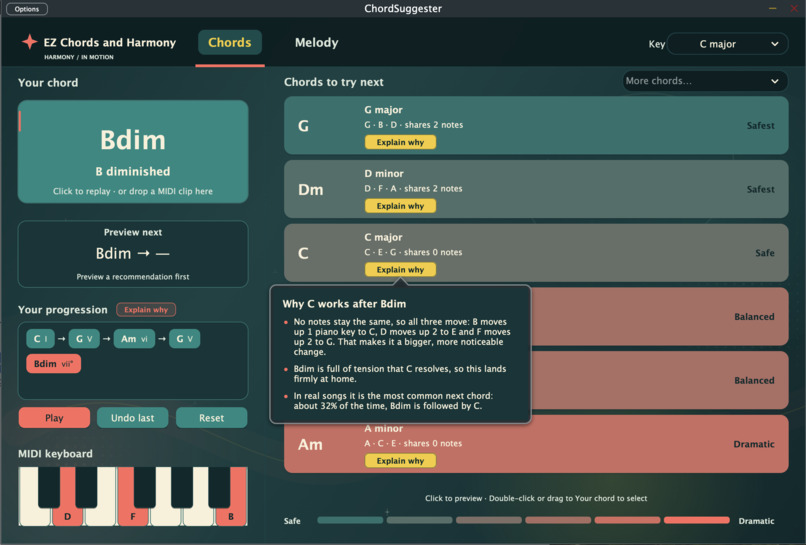The image size is (806, 545).
Task: Preview the G major suggestion card
Action: click(536, 125)
